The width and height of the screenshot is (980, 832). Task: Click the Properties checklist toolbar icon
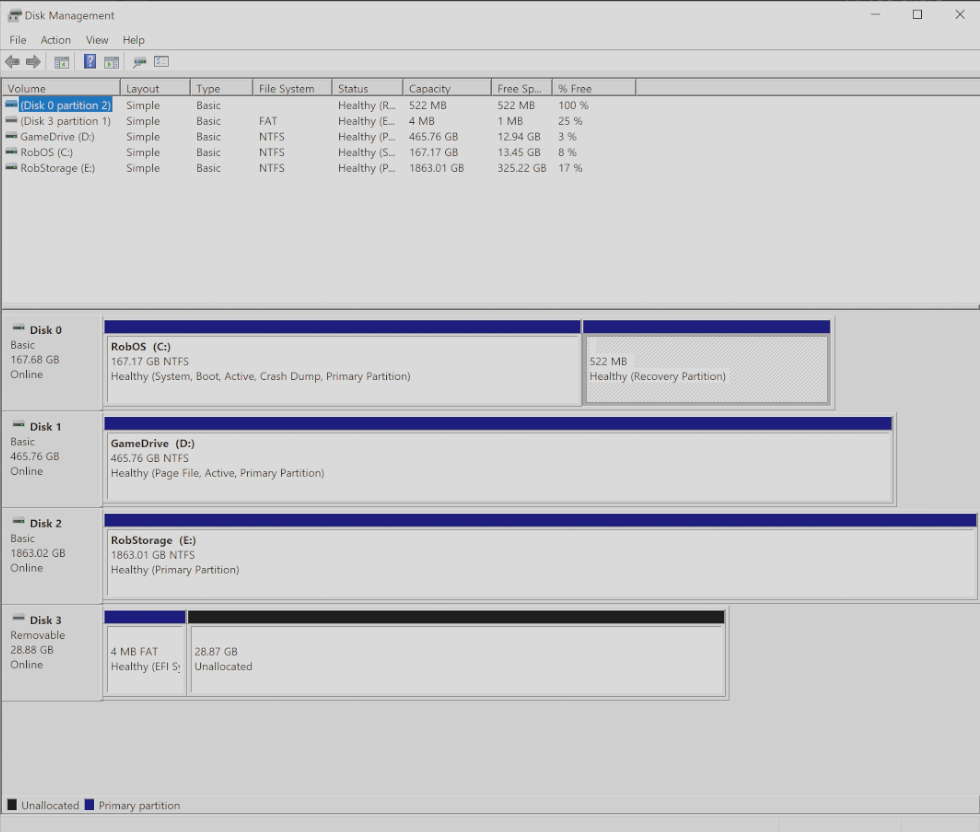click(162, 62)
